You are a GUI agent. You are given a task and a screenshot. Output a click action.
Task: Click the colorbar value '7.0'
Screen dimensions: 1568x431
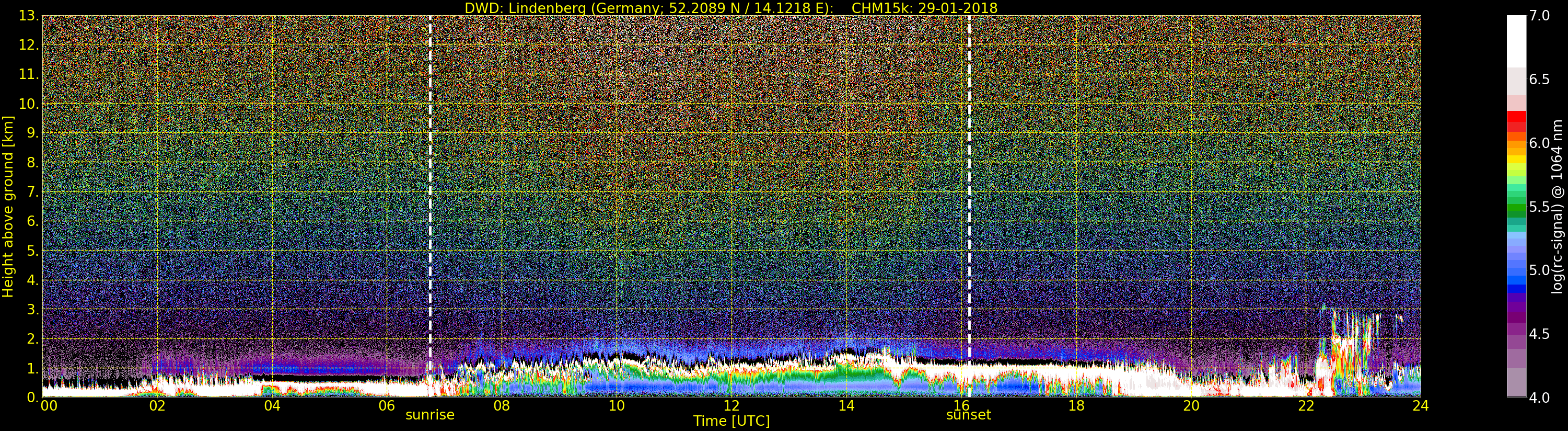[1539, 16]
